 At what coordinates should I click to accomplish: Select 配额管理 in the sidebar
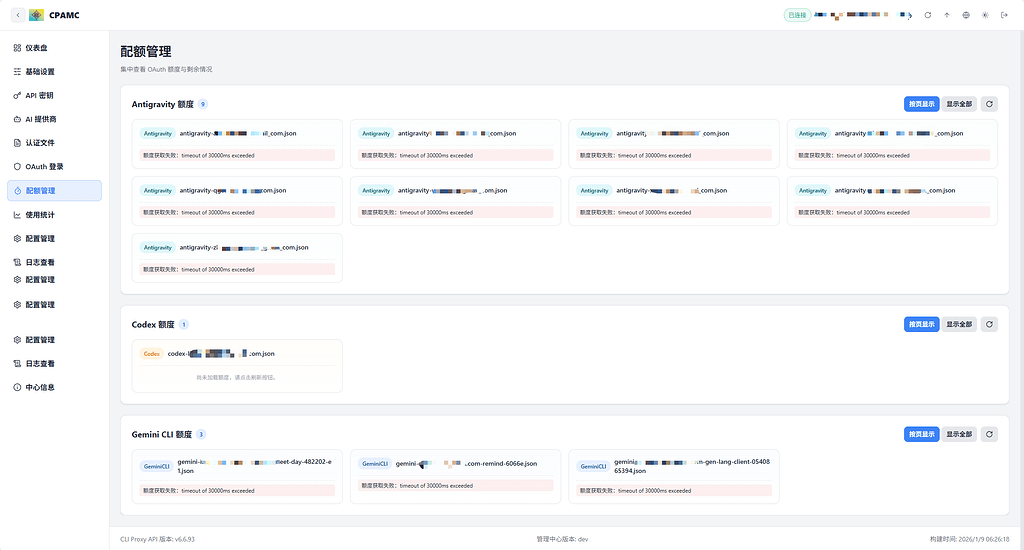(54, 191)
